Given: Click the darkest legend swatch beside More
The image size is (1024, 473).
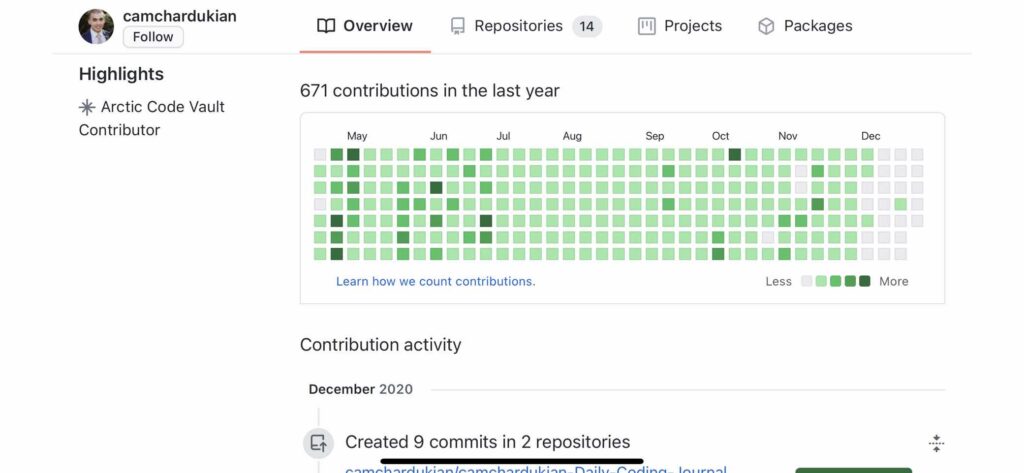Looking at the screenshot, I should pos(865,281).
